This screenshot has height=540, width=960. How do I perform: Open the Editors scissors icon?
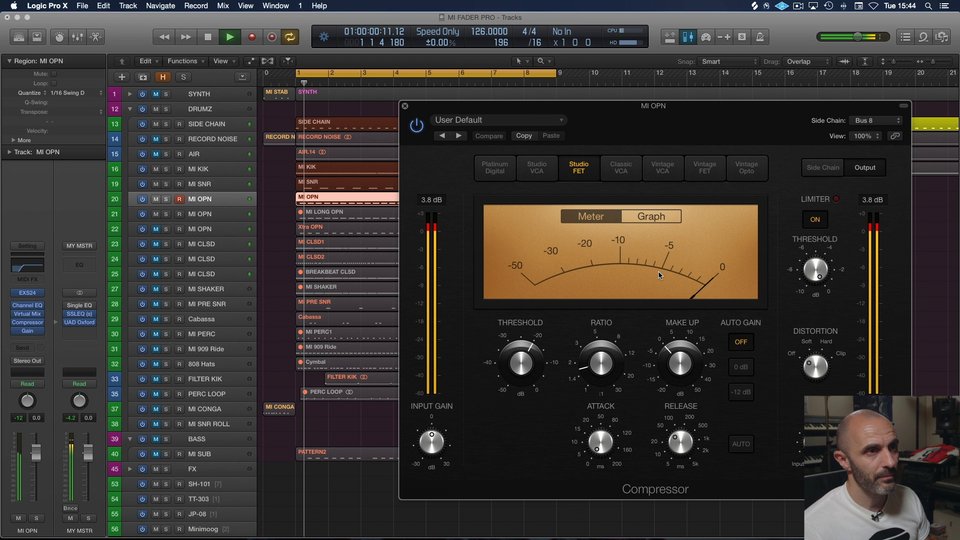click(96, 37)
